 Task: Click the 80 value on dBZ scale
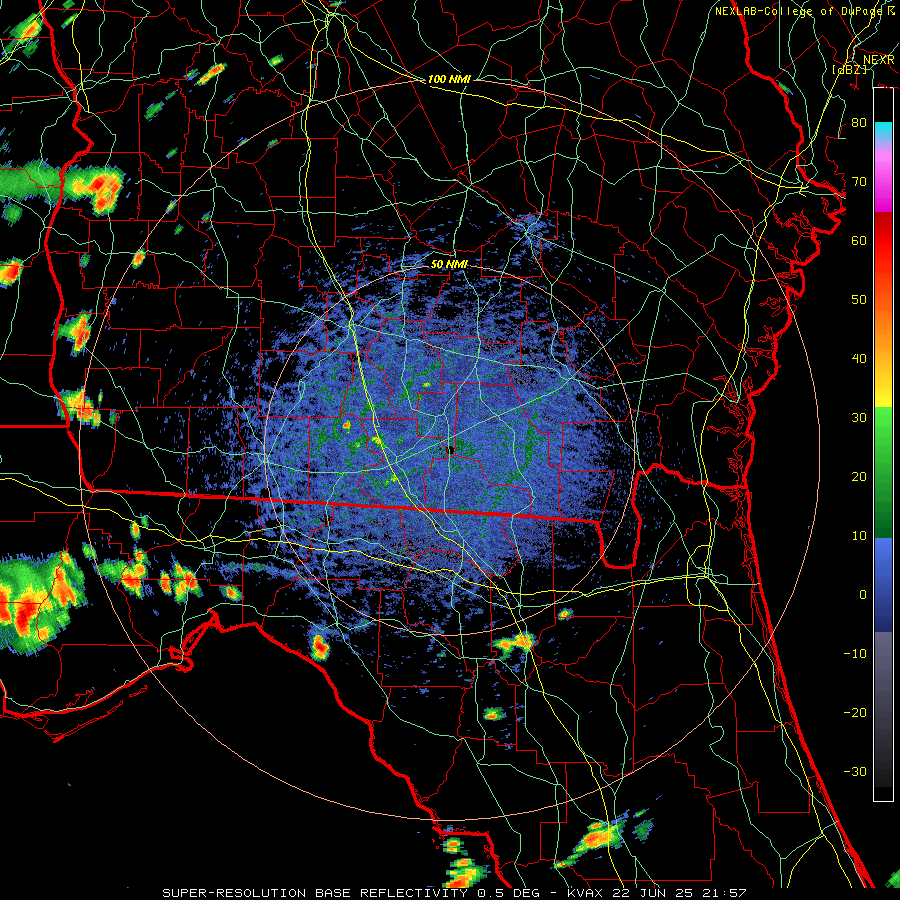point(859,122)
